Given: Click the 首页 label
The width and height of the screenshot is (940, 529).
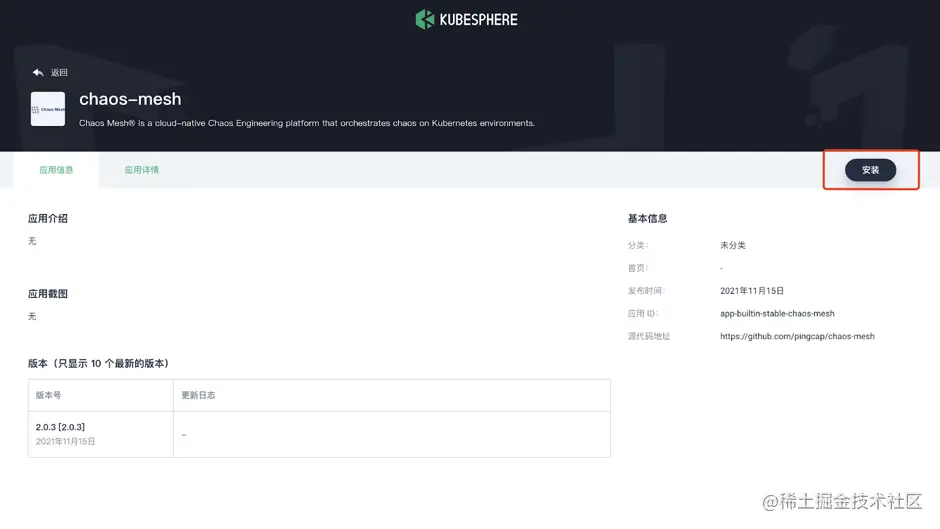Looking at the screenshot, I should pos(638,268).
